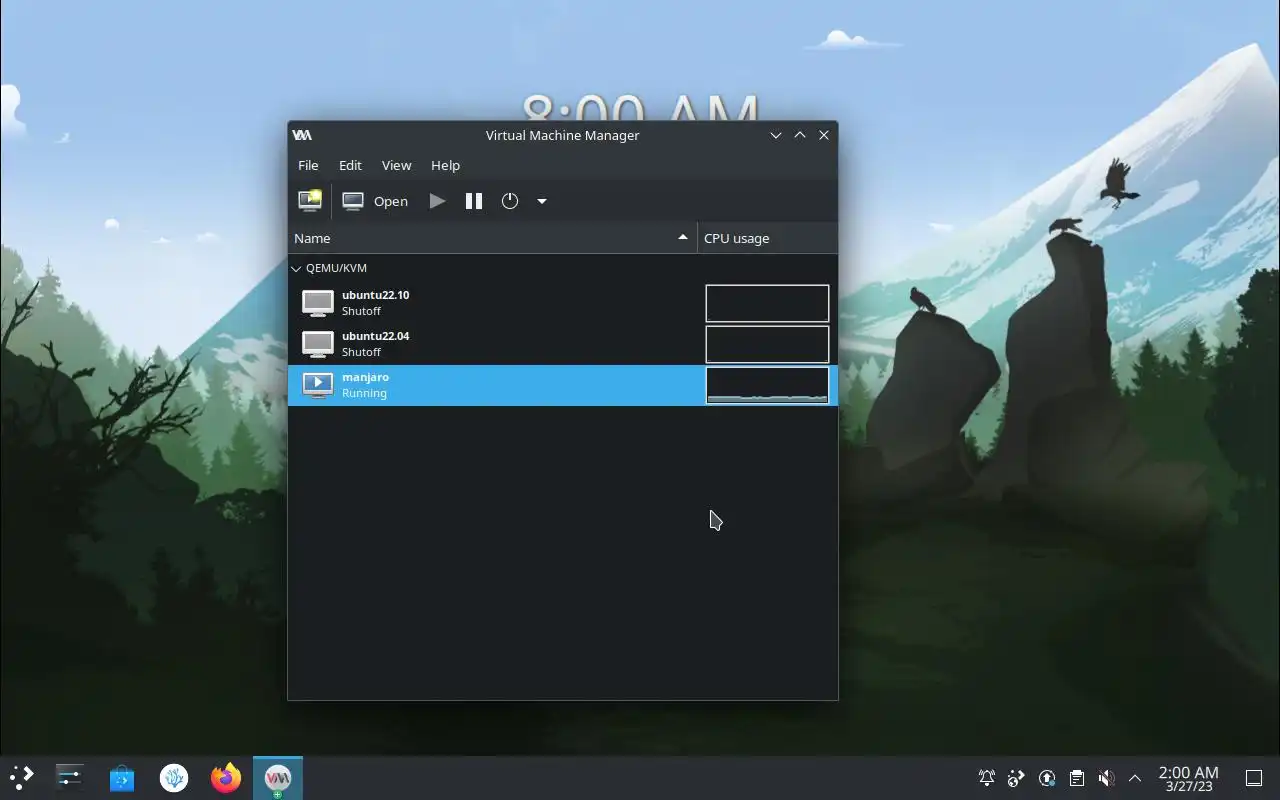Open clipboard tray icon
1280x800 pixels.
(1076, 777)
